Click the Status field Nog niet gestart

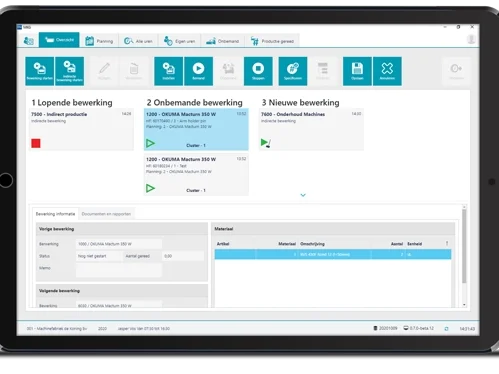(99, 256)
